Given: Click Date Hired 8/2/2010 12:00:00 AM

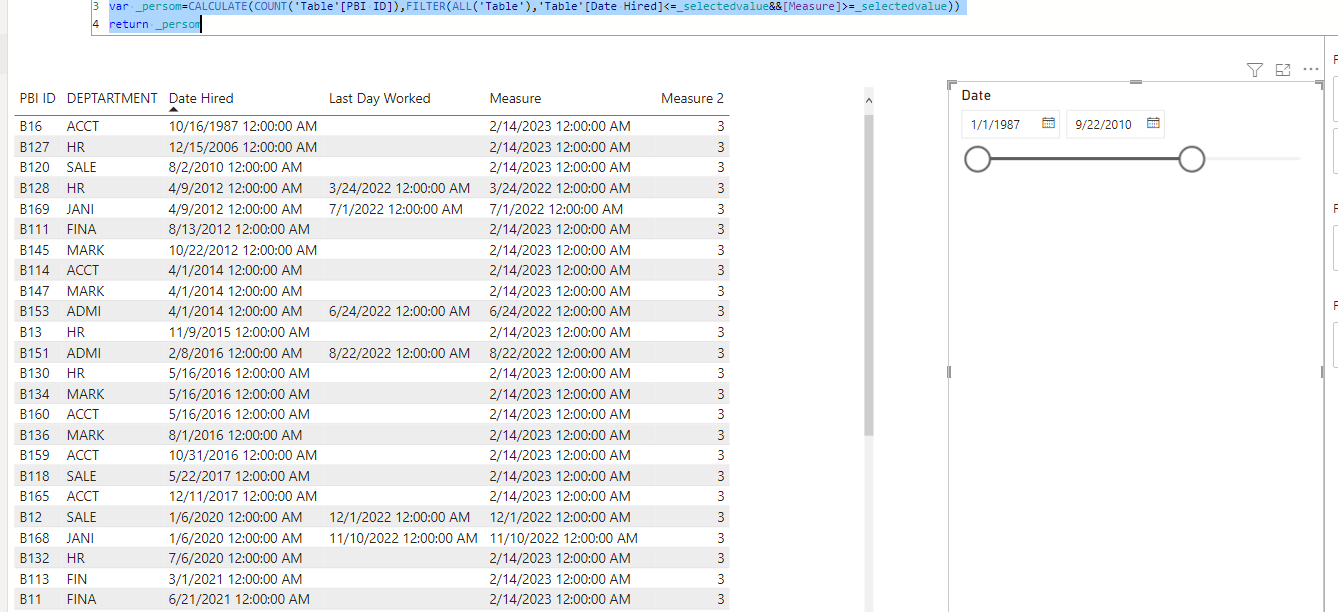Looking at the screenshot, I should tap(235, 167).
